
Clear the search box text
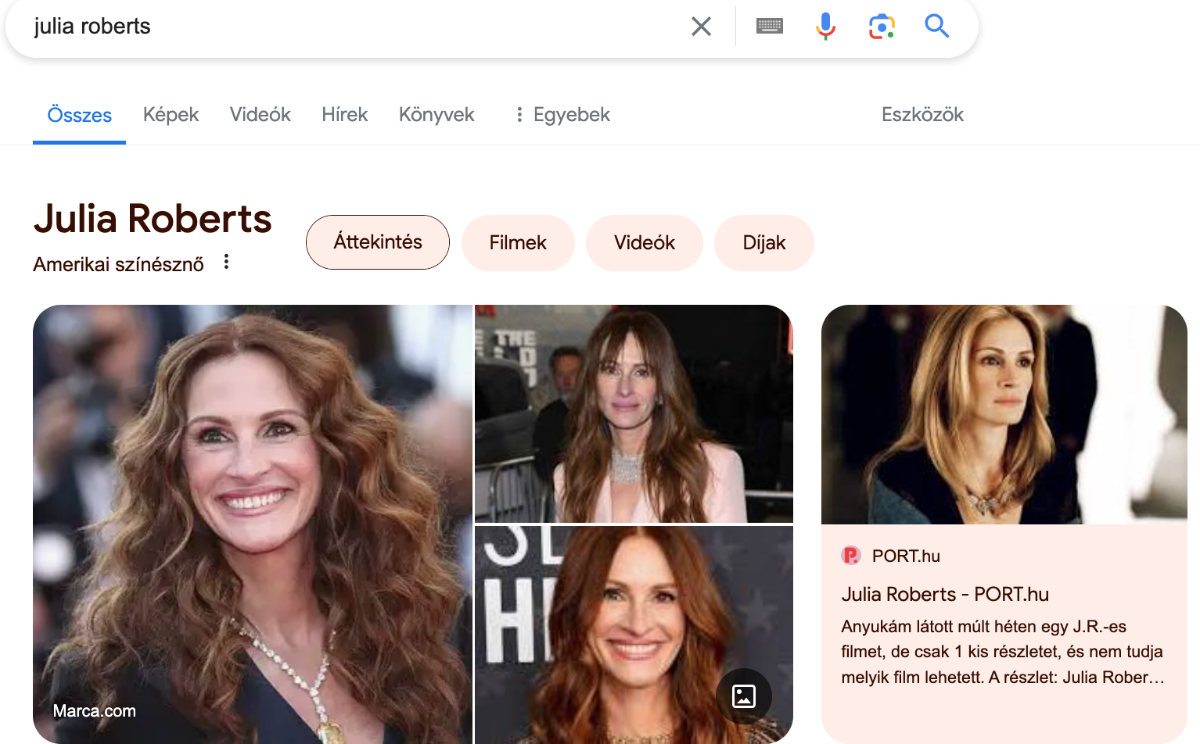tap(701, 27)
